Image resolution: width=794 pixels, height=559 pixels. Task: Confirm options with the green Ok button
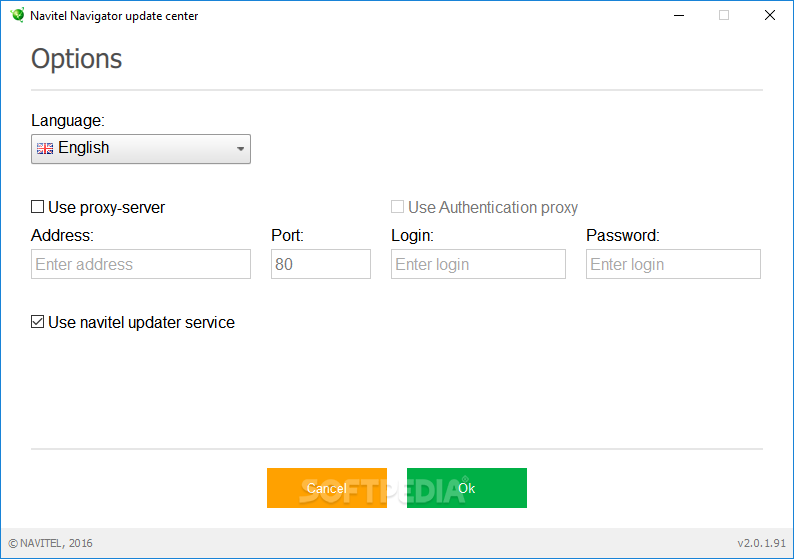point(467,488)
